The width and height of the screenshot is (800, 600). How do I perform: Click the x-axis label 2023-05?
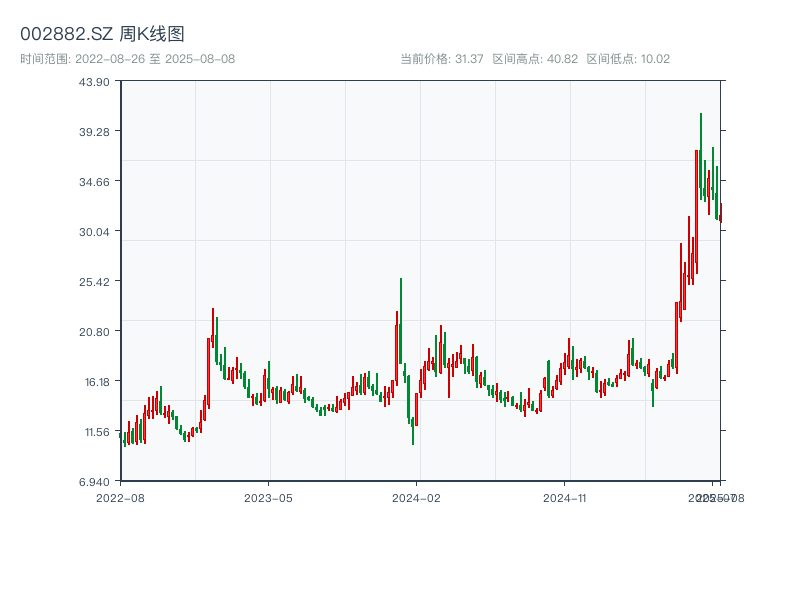[268, 498]
